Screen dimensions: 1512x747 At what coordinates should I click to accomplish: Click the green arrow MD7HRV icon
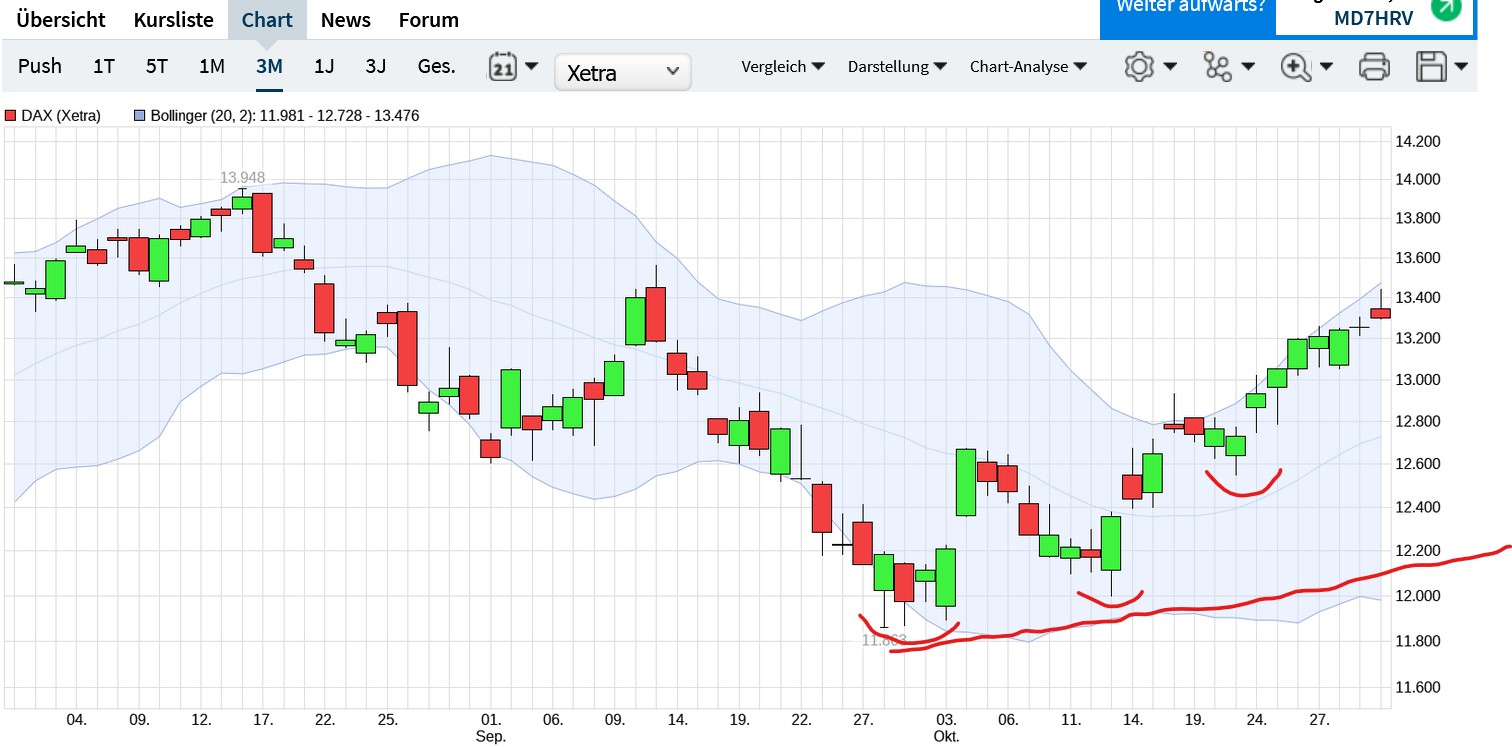(1446, 9)
